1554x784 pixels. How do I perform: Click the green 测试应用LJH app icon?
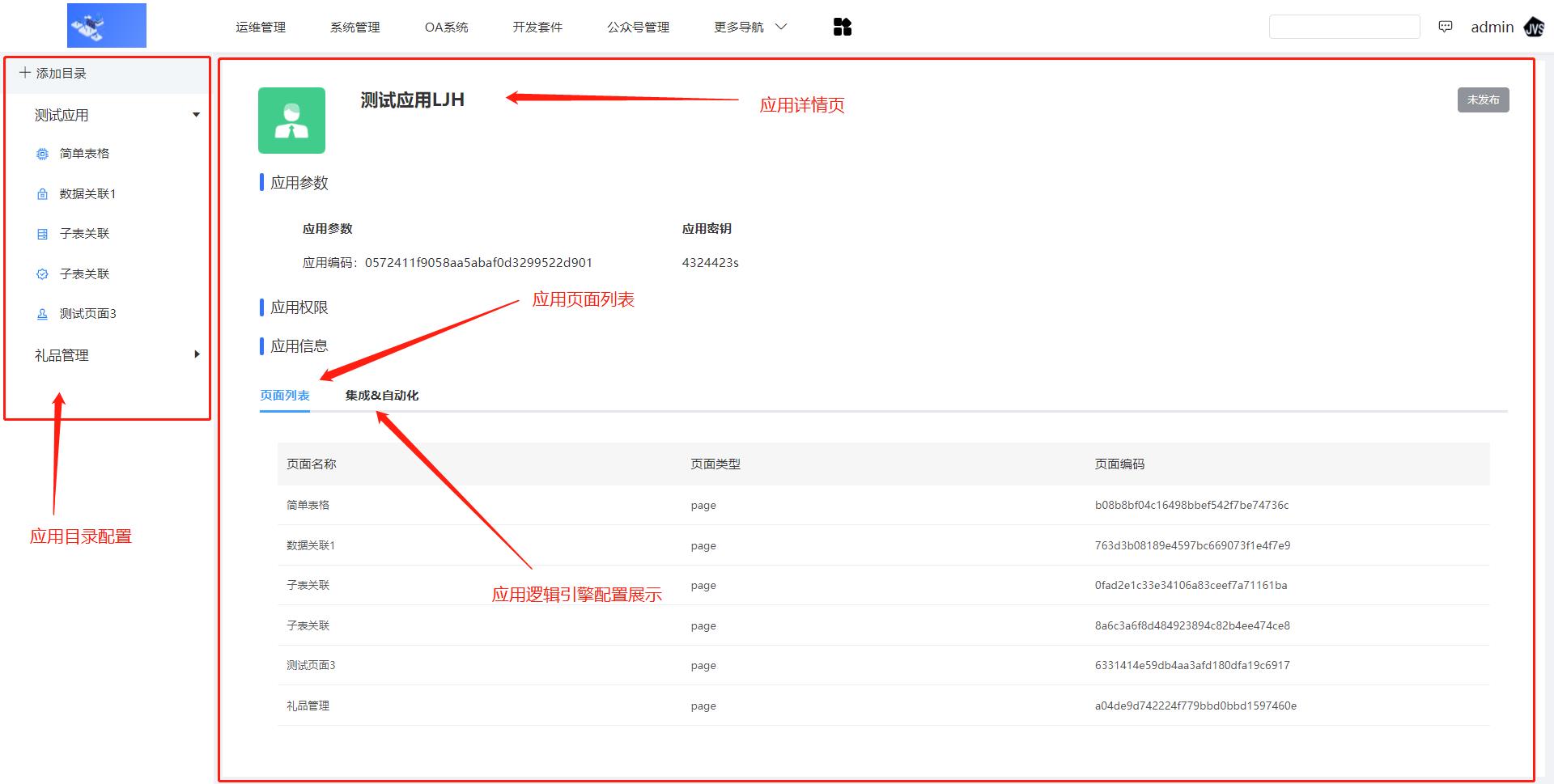(x=291, y=121)
